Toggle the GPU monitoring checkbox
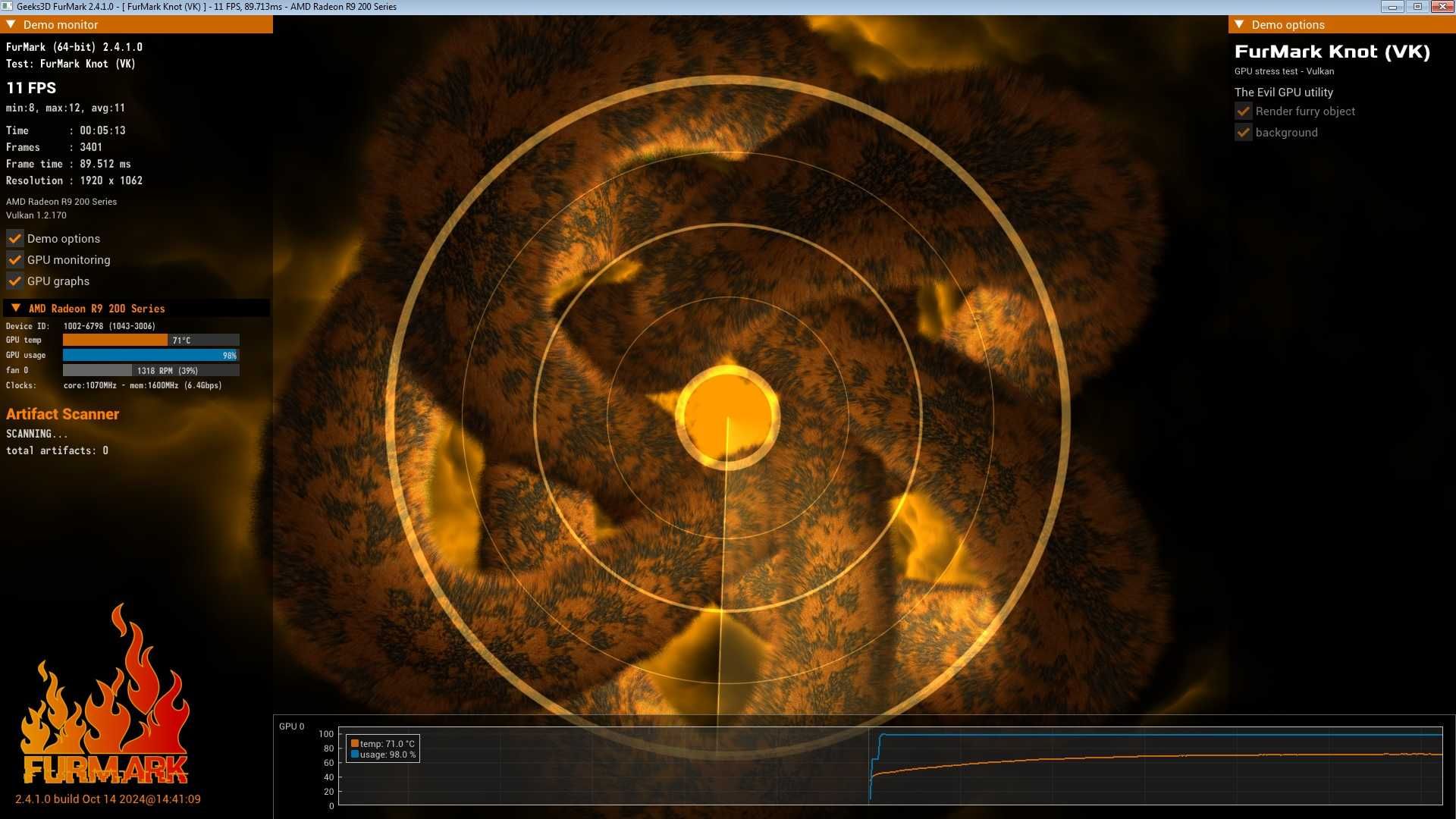 click(14, 259)
